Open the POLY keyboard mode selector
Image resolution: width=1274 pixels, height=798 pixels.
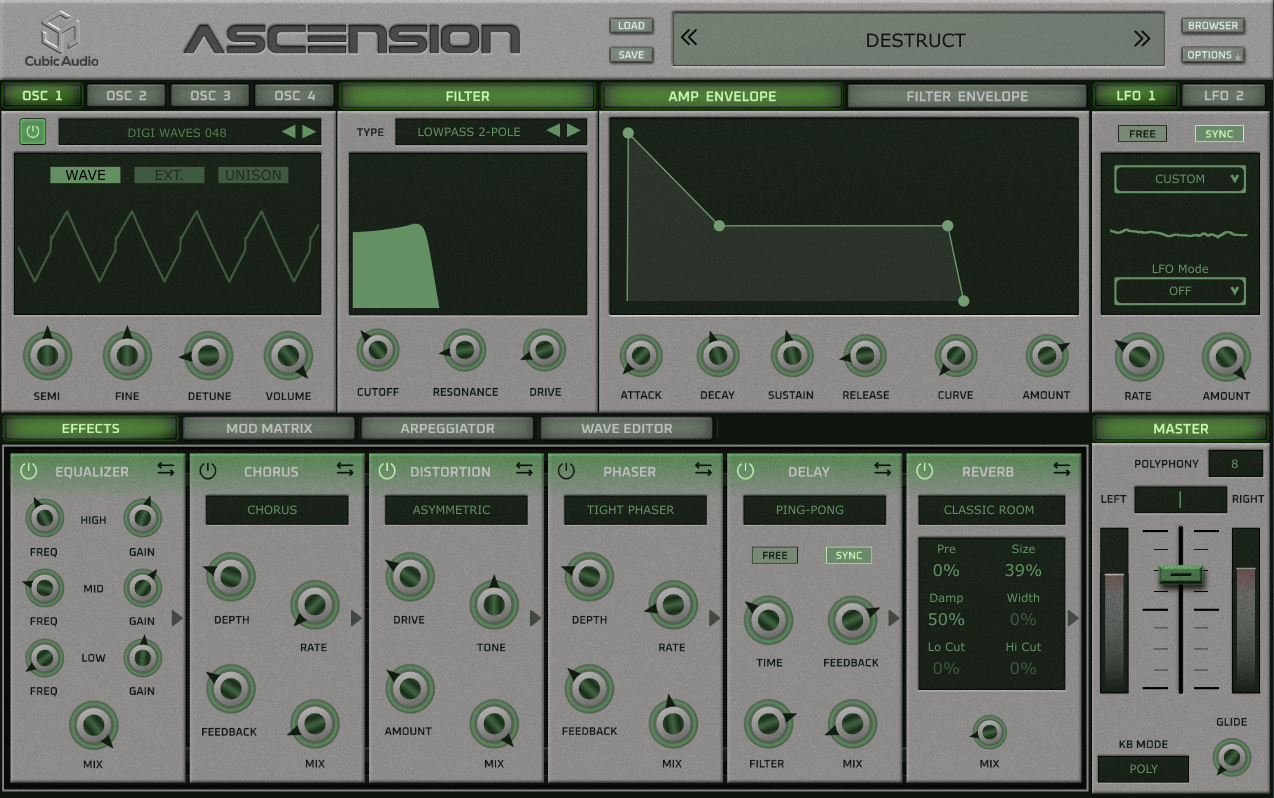coord(1143,769)
